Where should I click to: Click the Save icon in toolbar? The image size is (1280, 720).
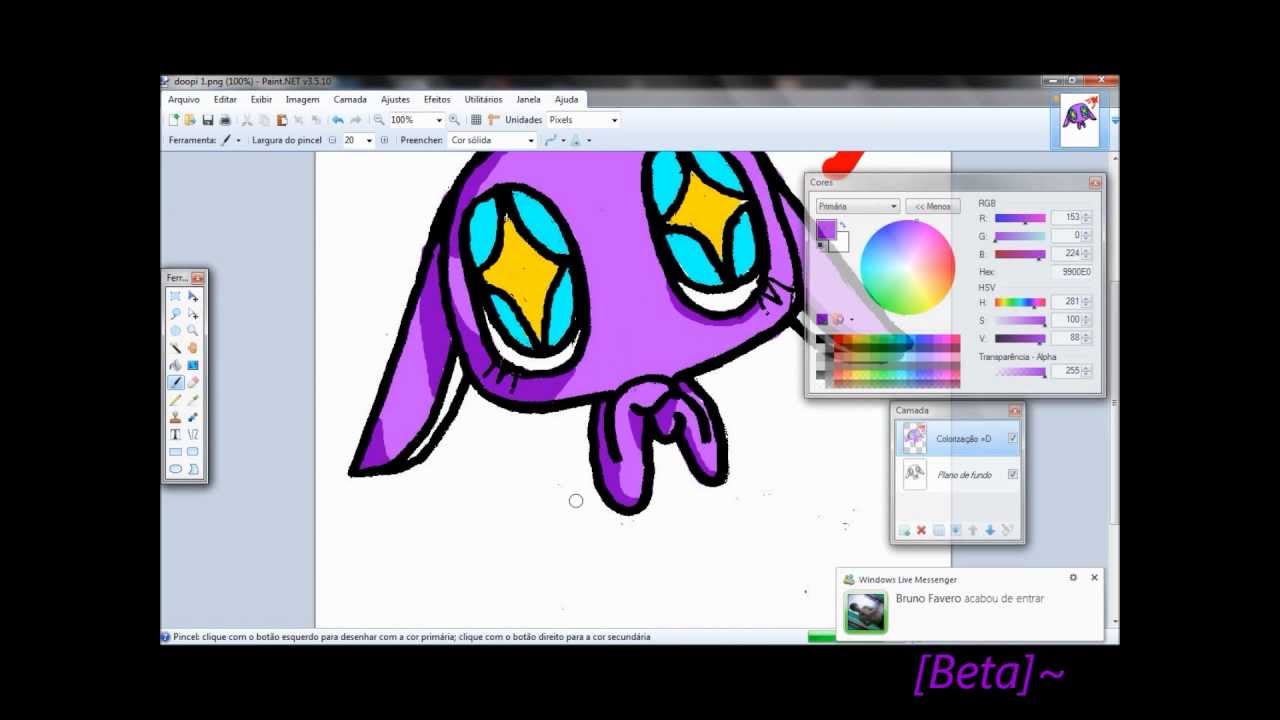[208, 120]
